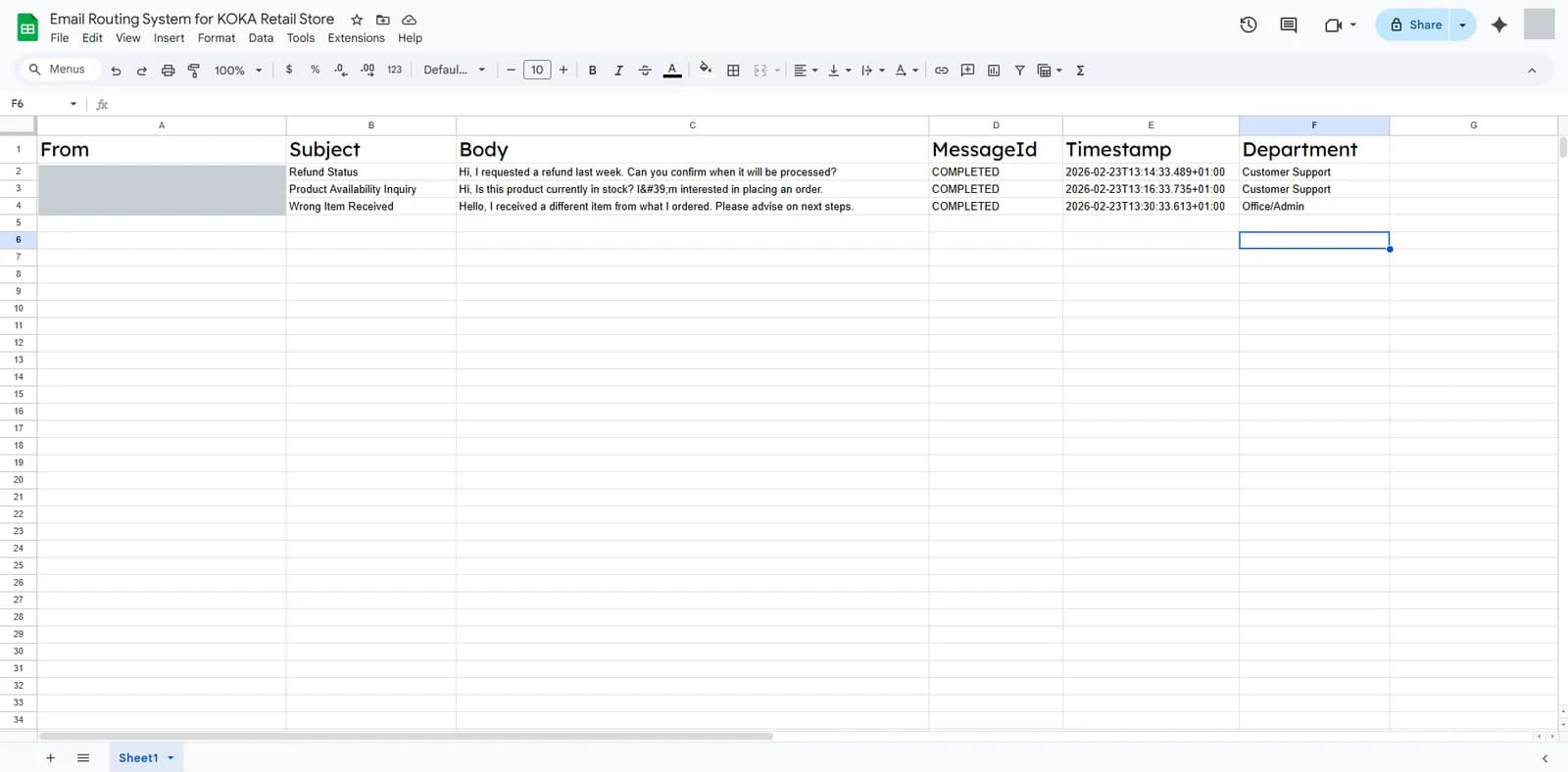Open the Extensions menu

coord(356,38)
